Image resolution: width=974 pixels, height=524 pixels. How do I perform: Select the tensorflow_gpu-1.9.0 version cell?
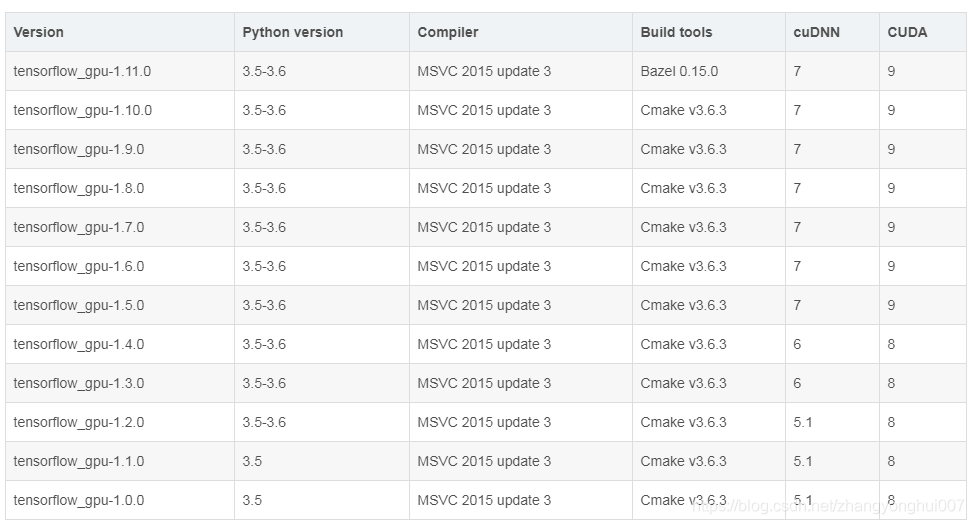pyautogui.click(x=79, y=149)
